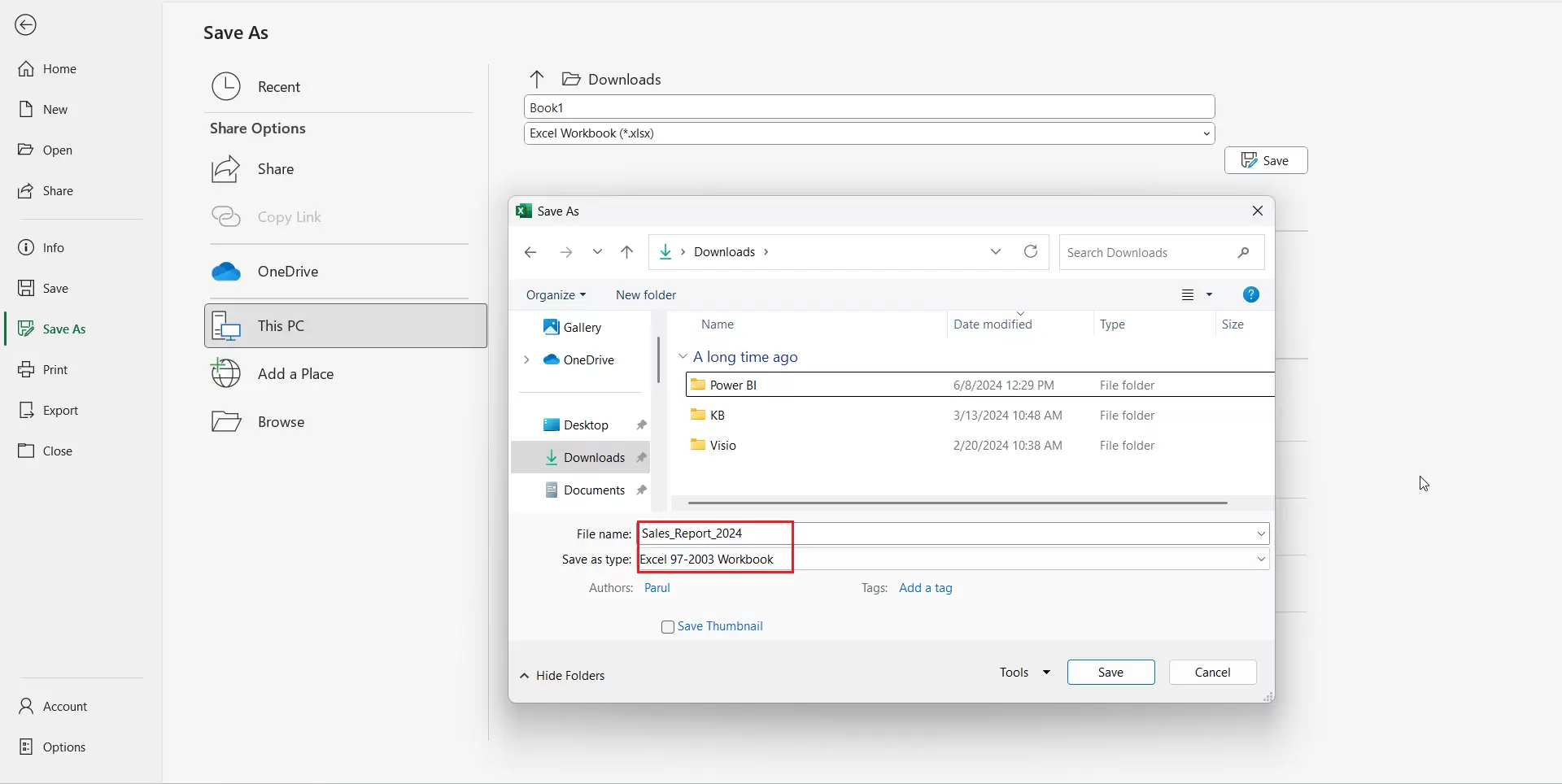
Task: Open the dialog help icon
Action: tap(1251, 294)
